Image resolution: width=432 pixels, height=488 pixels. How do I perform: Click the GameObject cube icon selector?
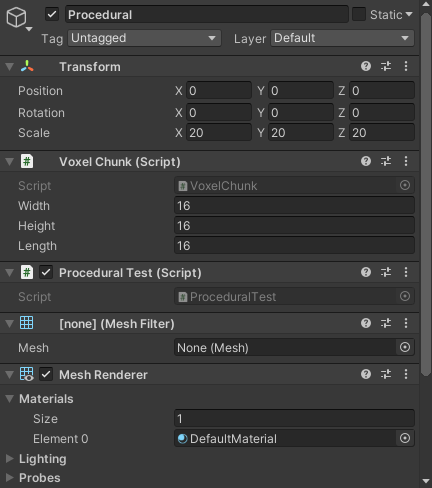tap(18, 18)
